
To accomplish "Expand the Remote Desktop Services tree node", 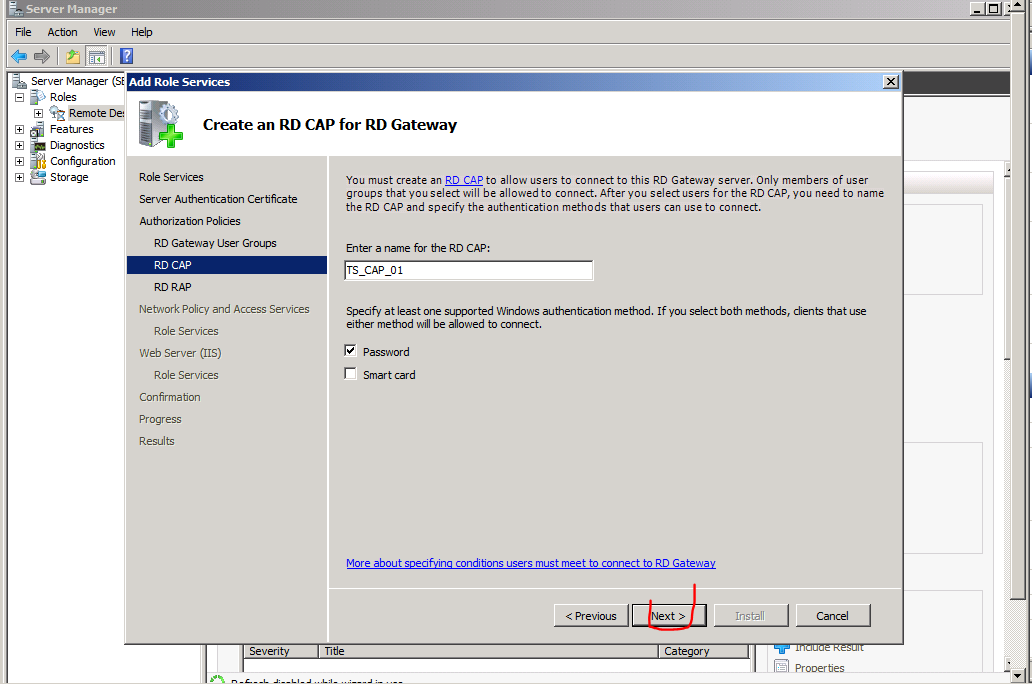I will [x=38, y=113].
